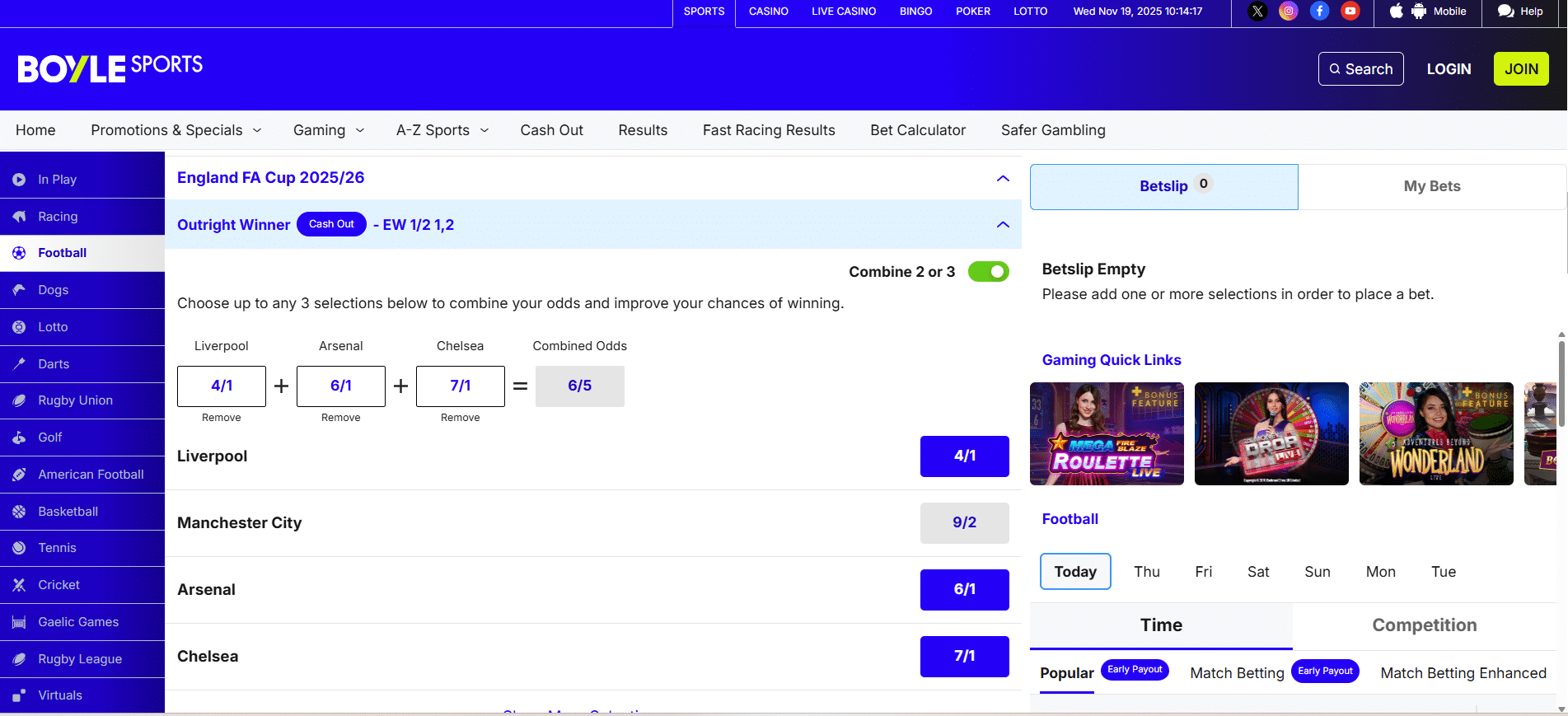This screenshot has width=1568, height=716.
Task: Click the Tennis icon in sidebar
Action: pyautogui.click(x=19, y=548)
